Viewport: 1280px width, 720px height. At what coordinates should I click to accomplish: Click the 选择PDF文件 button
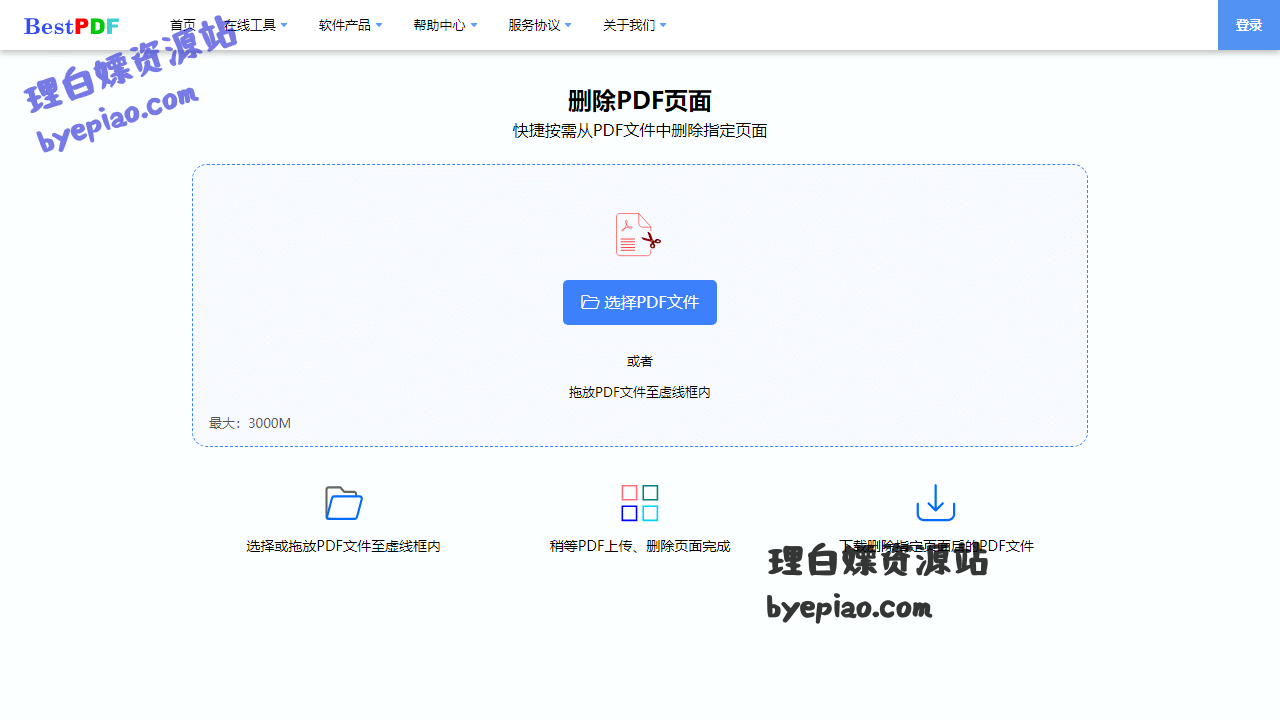coord(640,302)
